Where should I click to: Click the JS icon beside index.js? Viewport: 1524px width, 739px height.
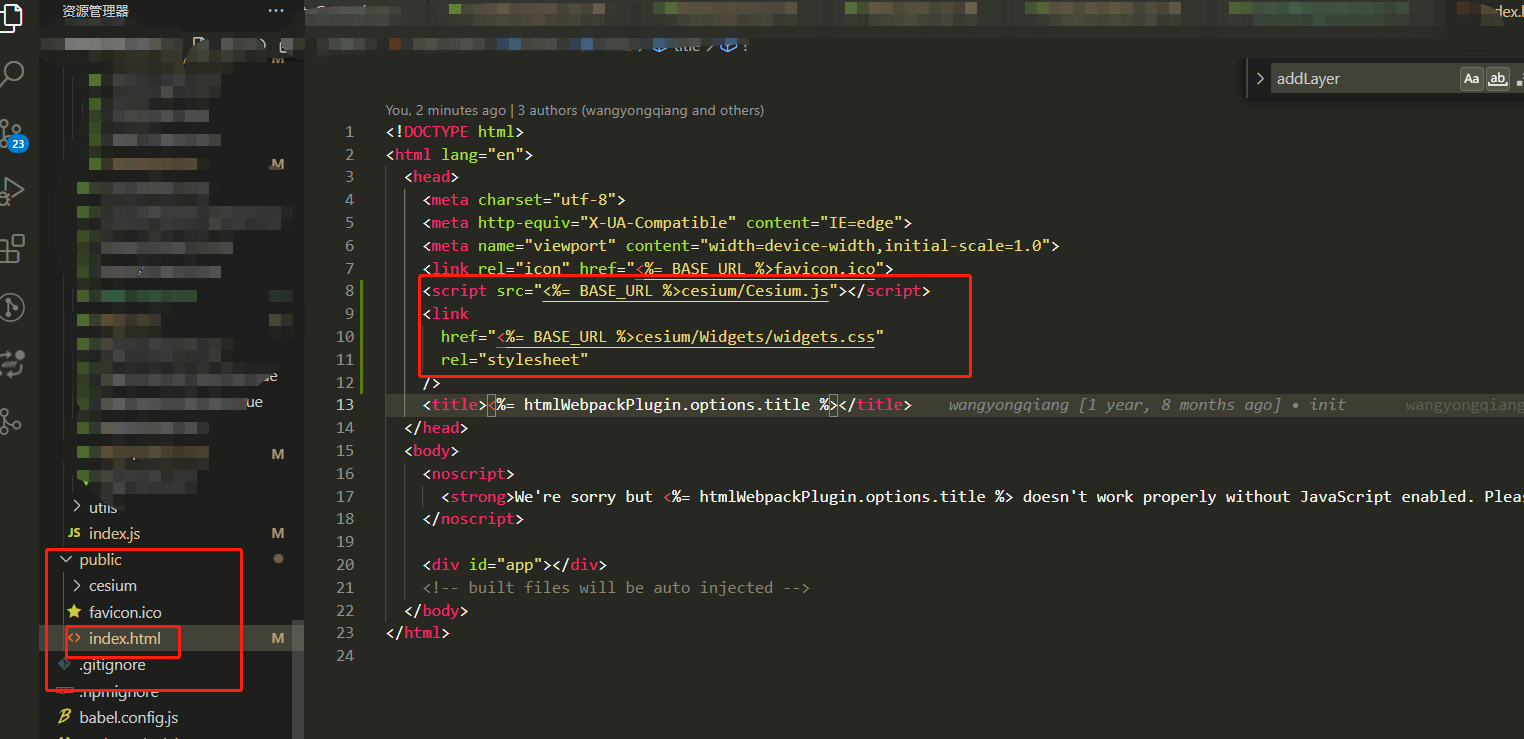73,534
